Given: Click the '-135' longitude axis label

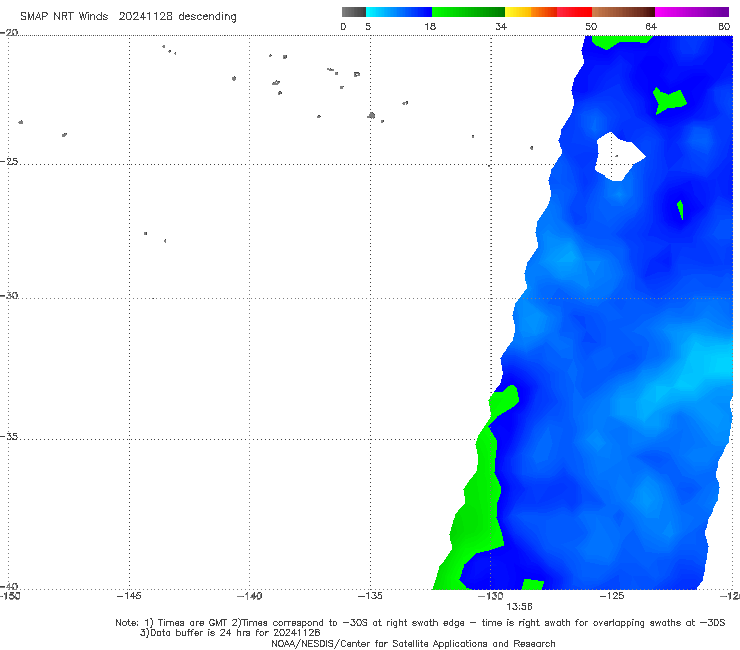Looking at the screenshot, I should [370, 596].
